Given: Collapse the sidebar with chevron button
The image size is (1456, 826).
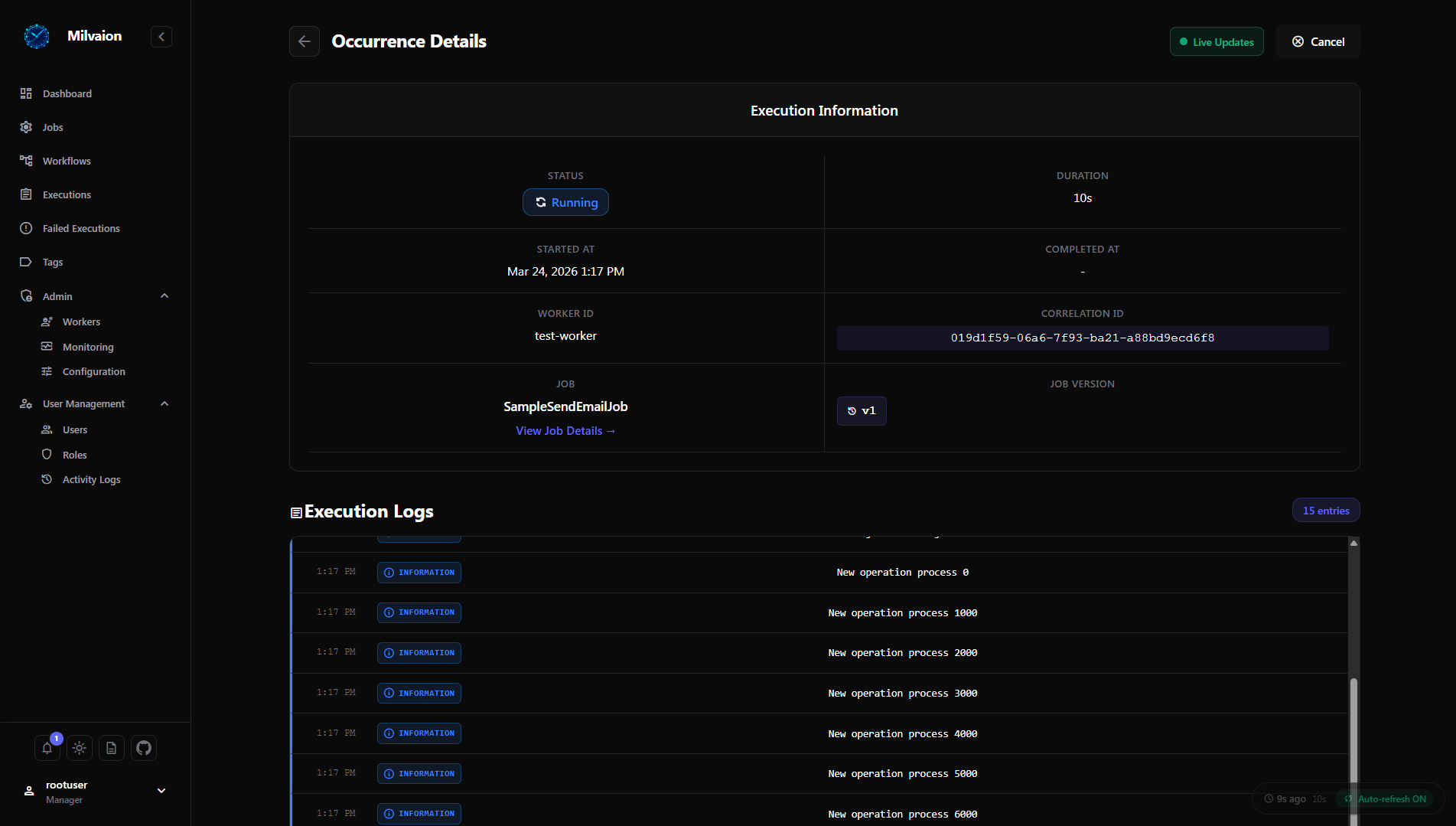Looking at the screenshot, I should (x=161, y=37).
